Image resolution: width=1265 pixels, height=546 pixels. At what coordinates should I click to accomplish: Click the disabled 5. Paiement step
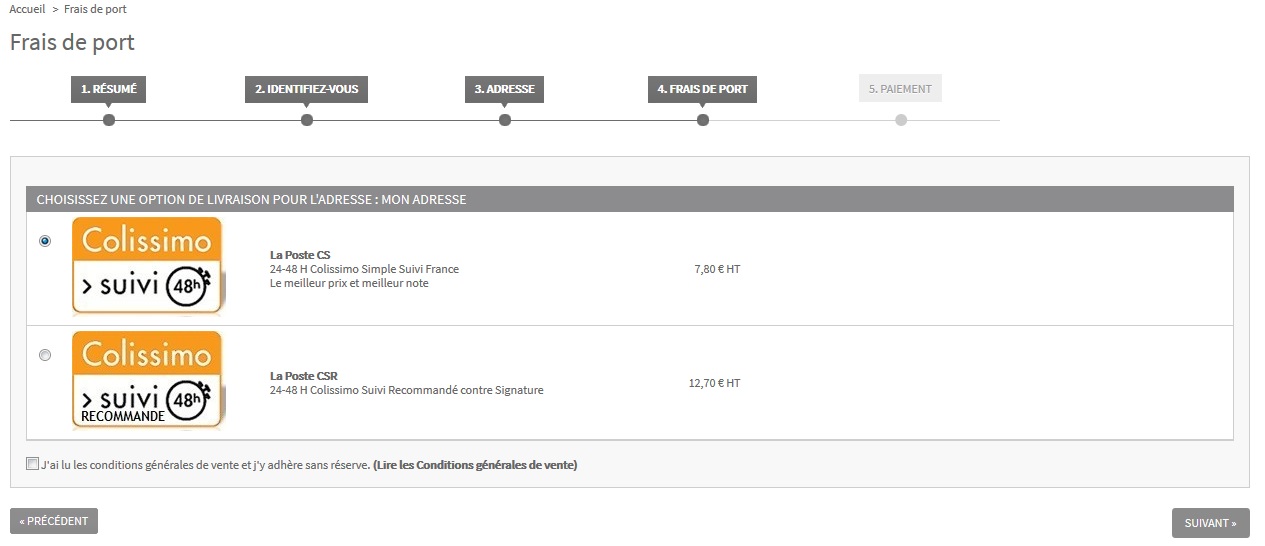click(900, 89)
